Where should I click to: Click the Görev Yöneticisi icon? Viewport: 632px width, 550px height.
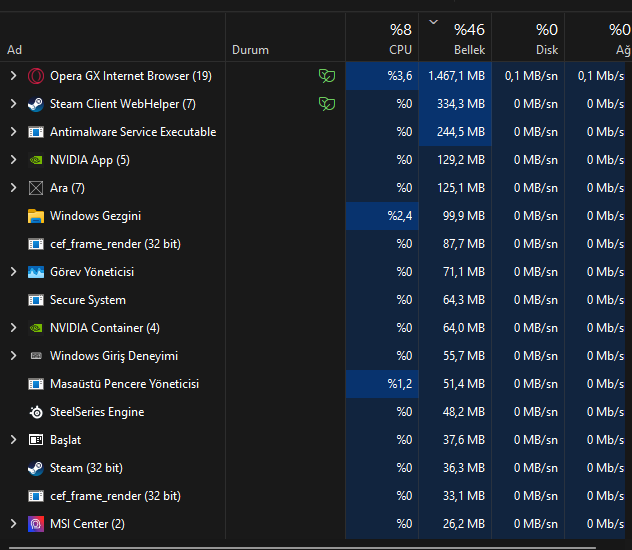click(36, 272)
